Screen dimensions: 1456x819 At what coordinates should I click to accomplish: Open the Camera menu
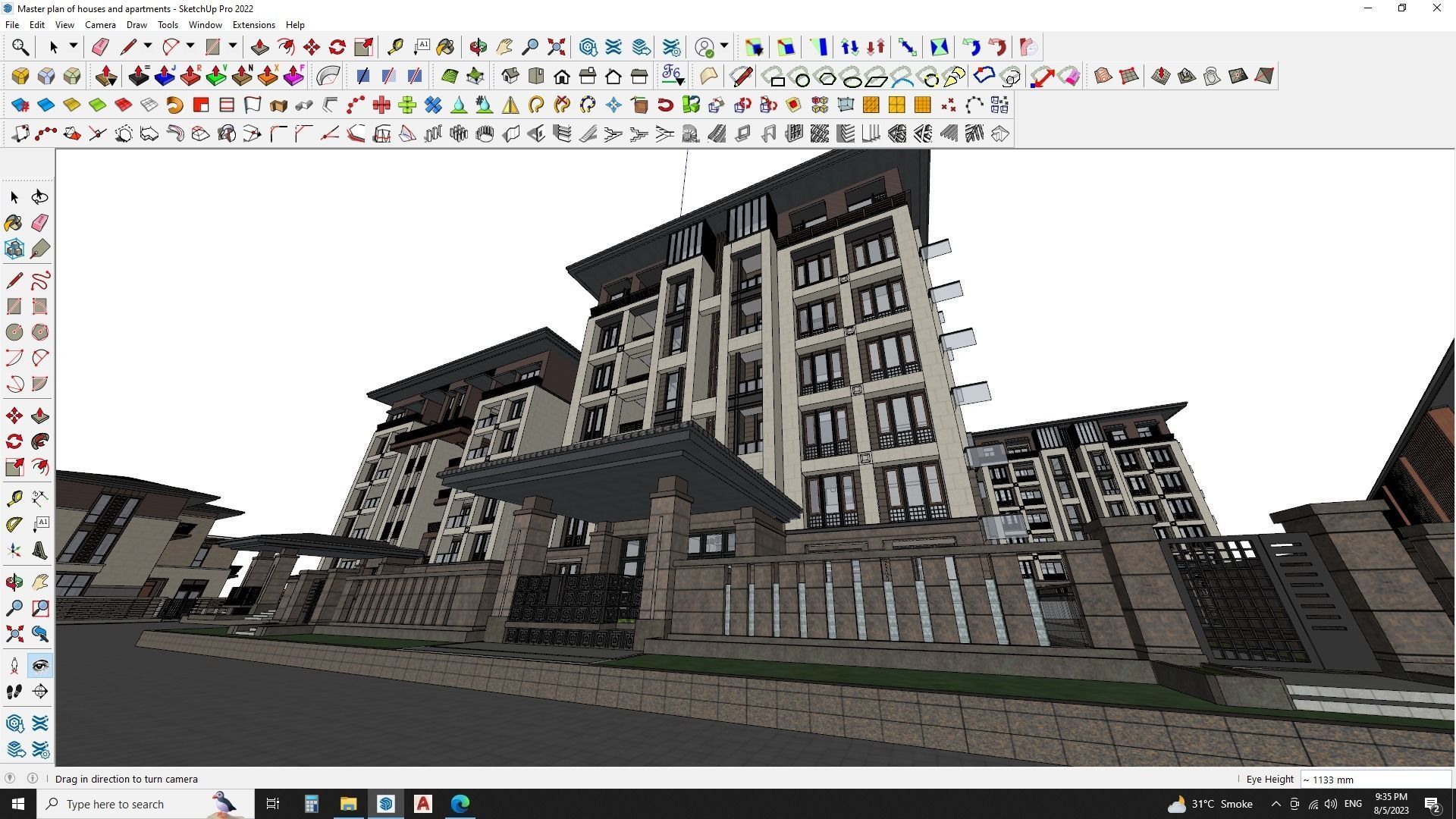[100, 25]
